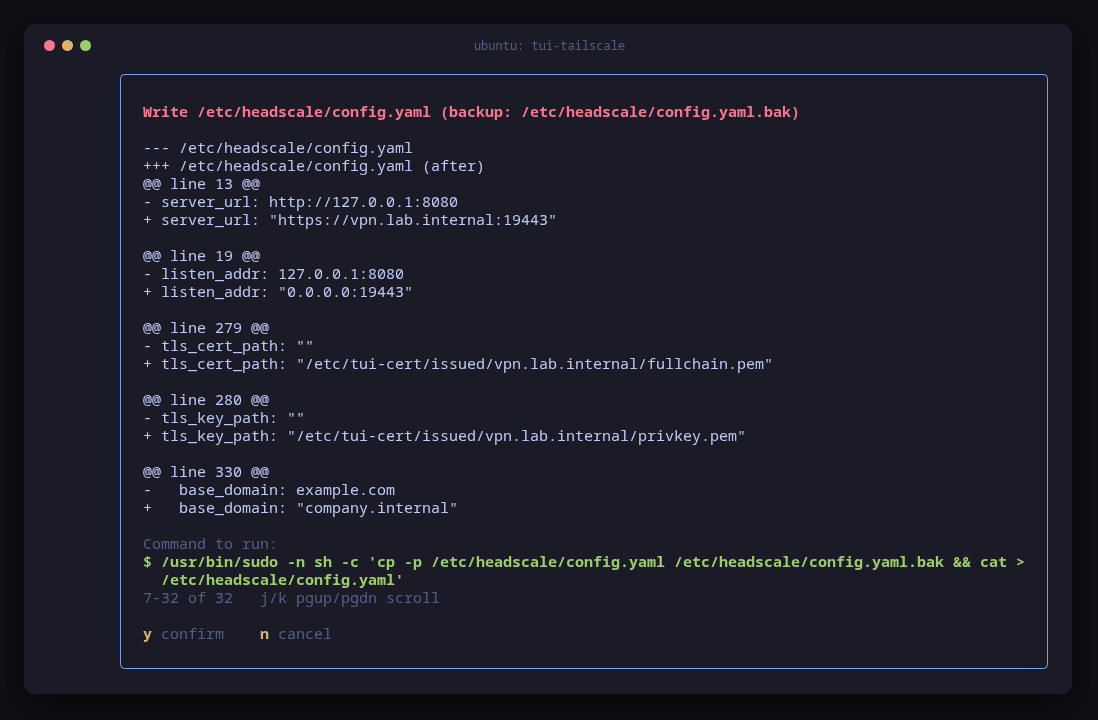
Task: Click the '@@ line 13 @@' hunk marker
Action: coord(202,184)
